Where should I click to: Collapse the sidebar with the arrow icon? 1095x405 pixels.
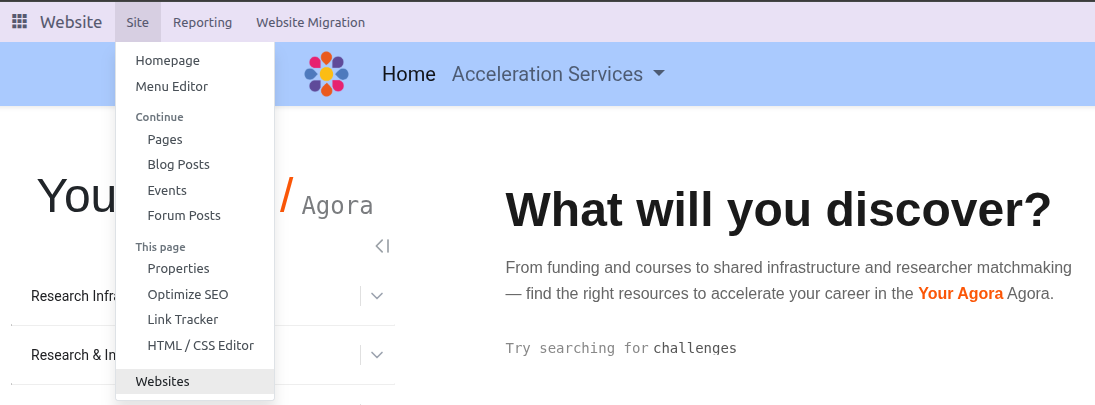coord(382,246)
